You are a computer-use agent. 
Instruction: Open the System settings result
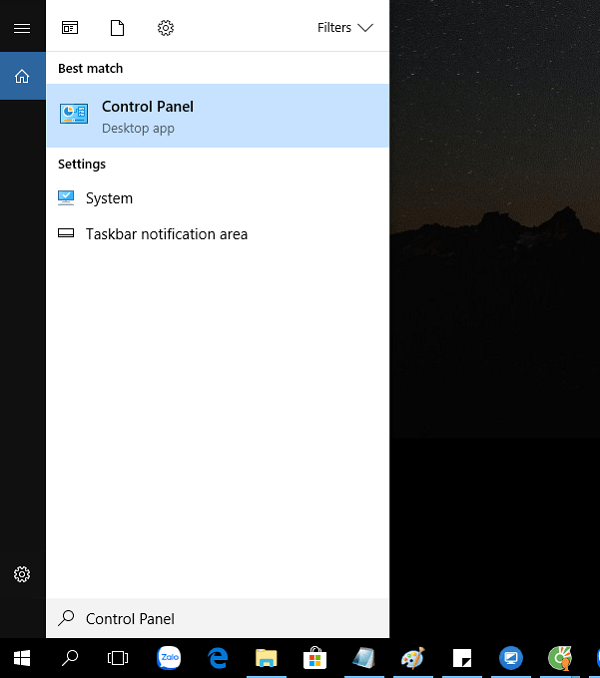click(x=109, y=198)
